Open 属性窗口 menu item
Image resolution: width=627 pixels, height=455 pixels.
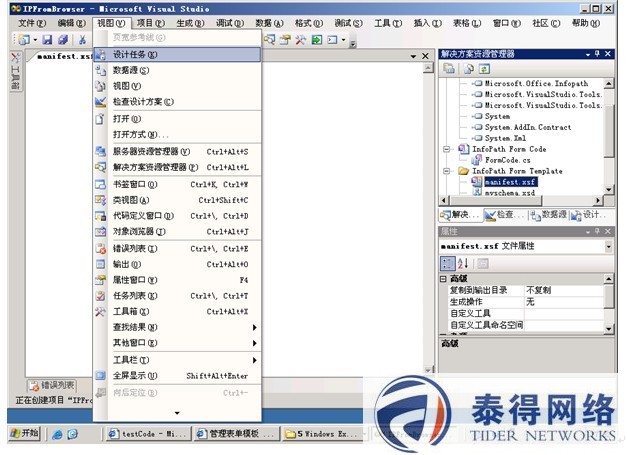[x=177, y=280]
